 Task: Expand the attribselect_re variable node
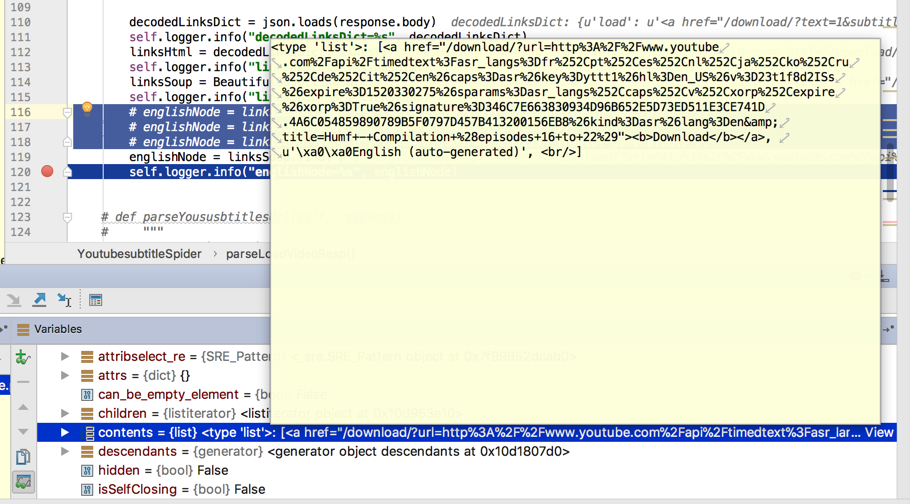[x=65, y=357]
